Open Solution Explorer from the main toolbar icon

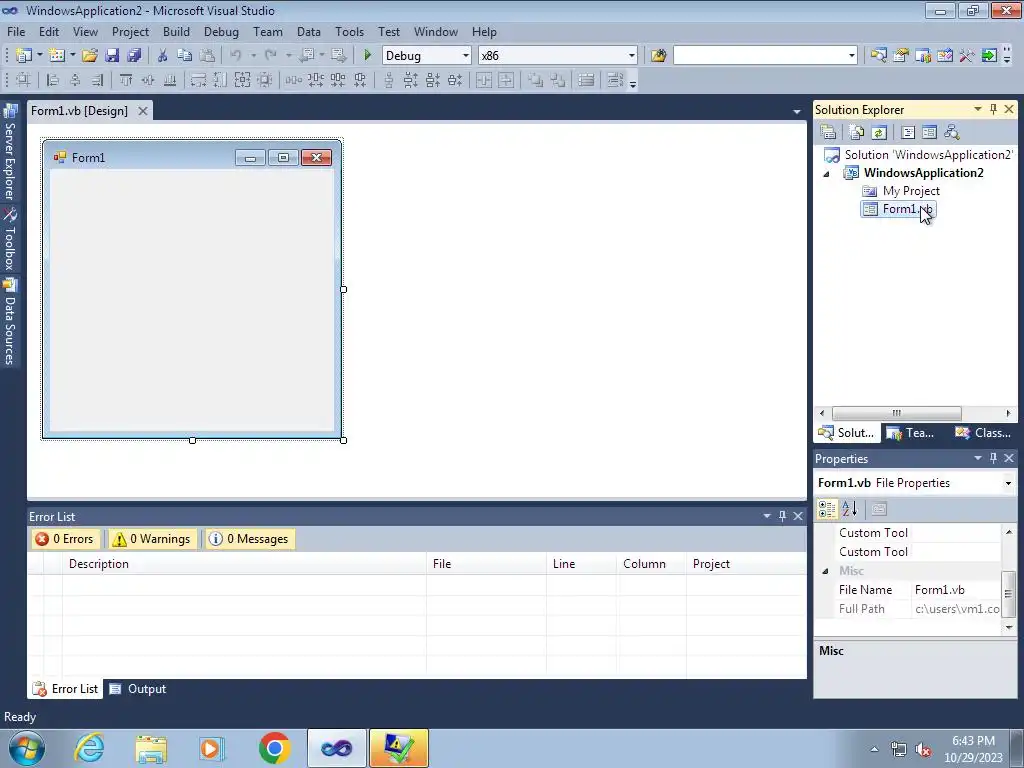tap(878, 56)
